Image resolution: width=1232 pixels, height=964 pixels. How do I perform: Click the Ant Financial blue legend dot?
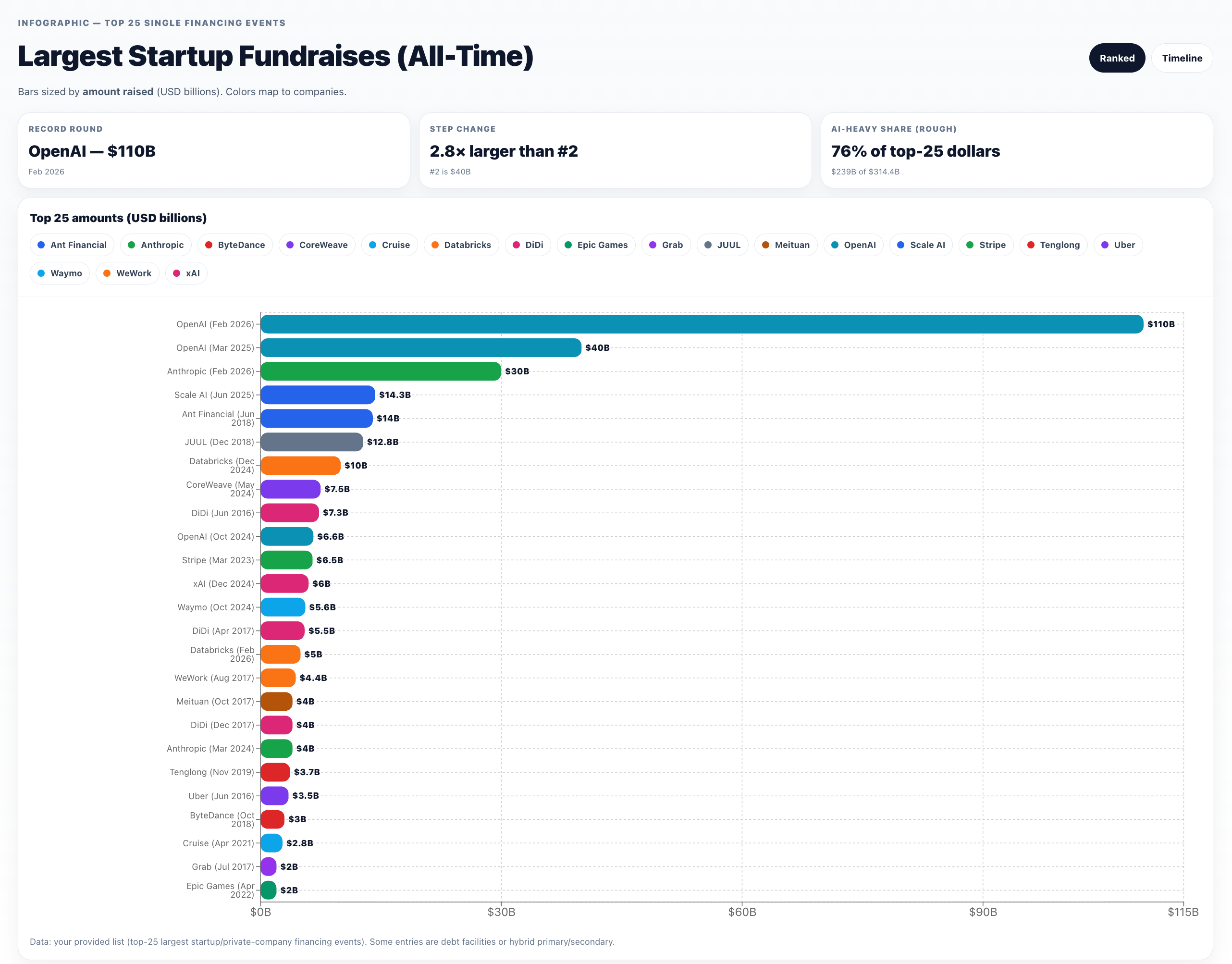[41, 245]
